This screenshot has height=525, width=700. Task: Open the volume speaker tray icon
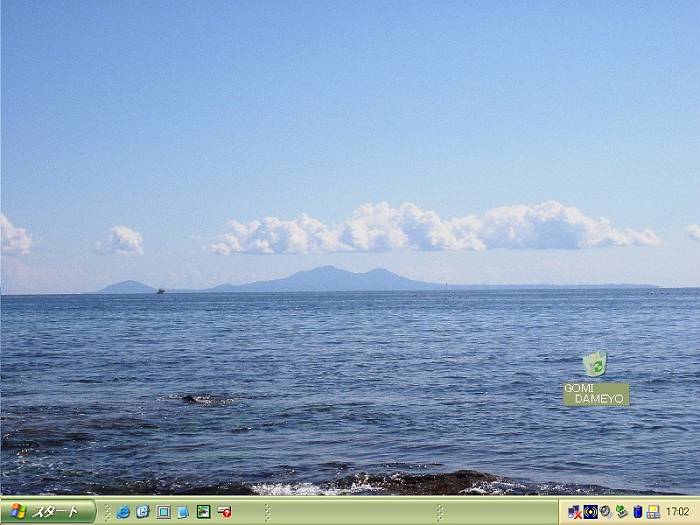coord(606,512)
